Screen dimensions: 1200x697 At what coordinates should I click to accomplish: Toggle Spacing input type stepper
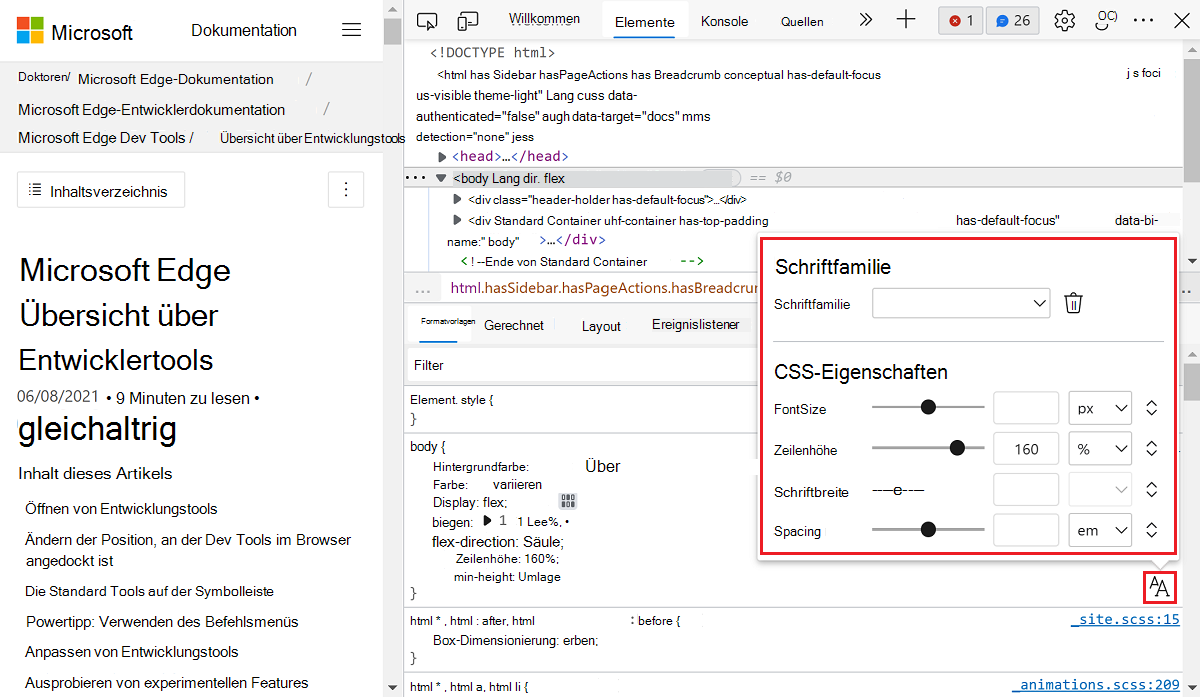click(x=1152, y=530)
